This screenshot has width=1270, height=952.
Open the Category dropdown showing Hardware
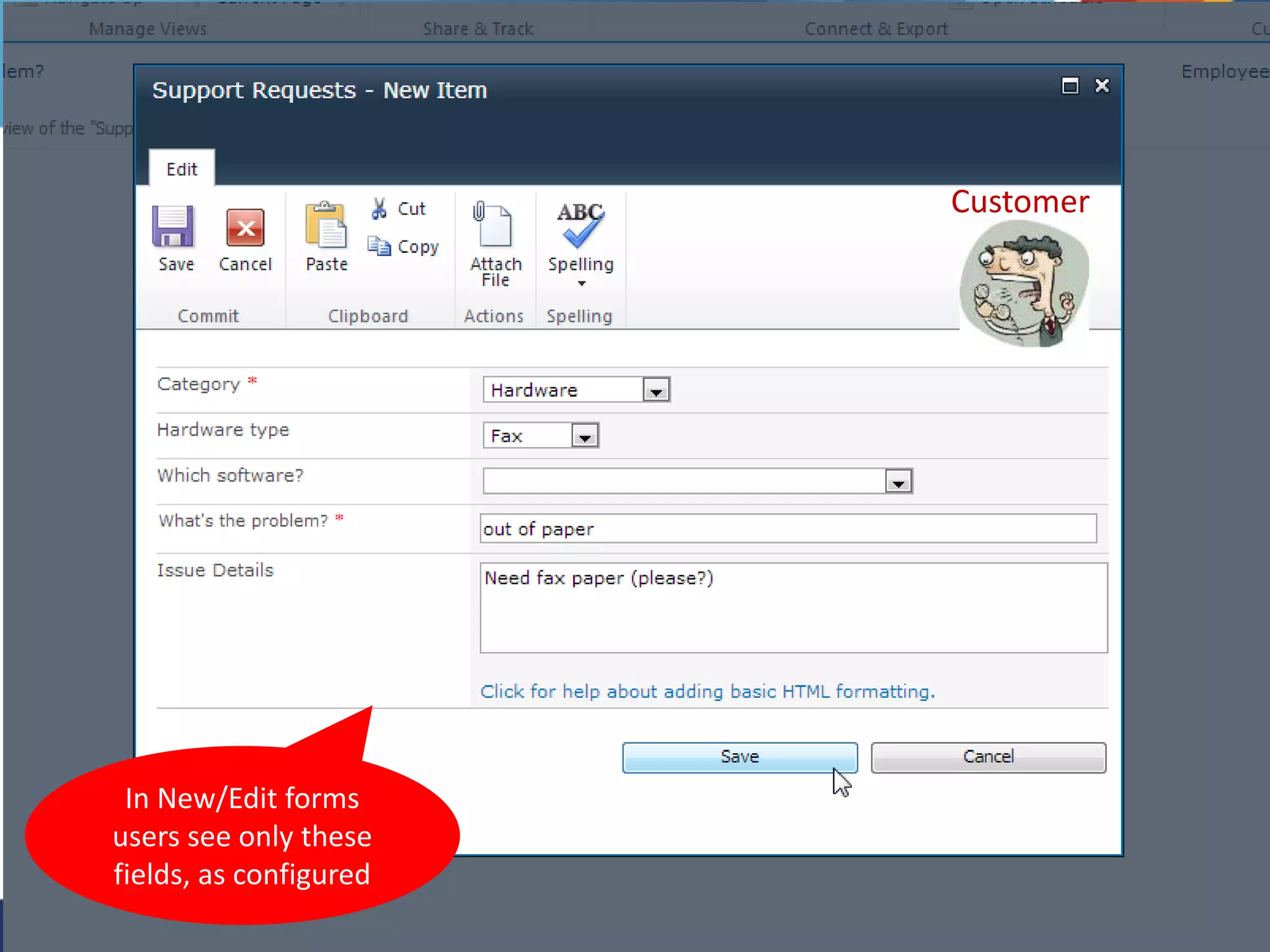(x=576, y=390)
